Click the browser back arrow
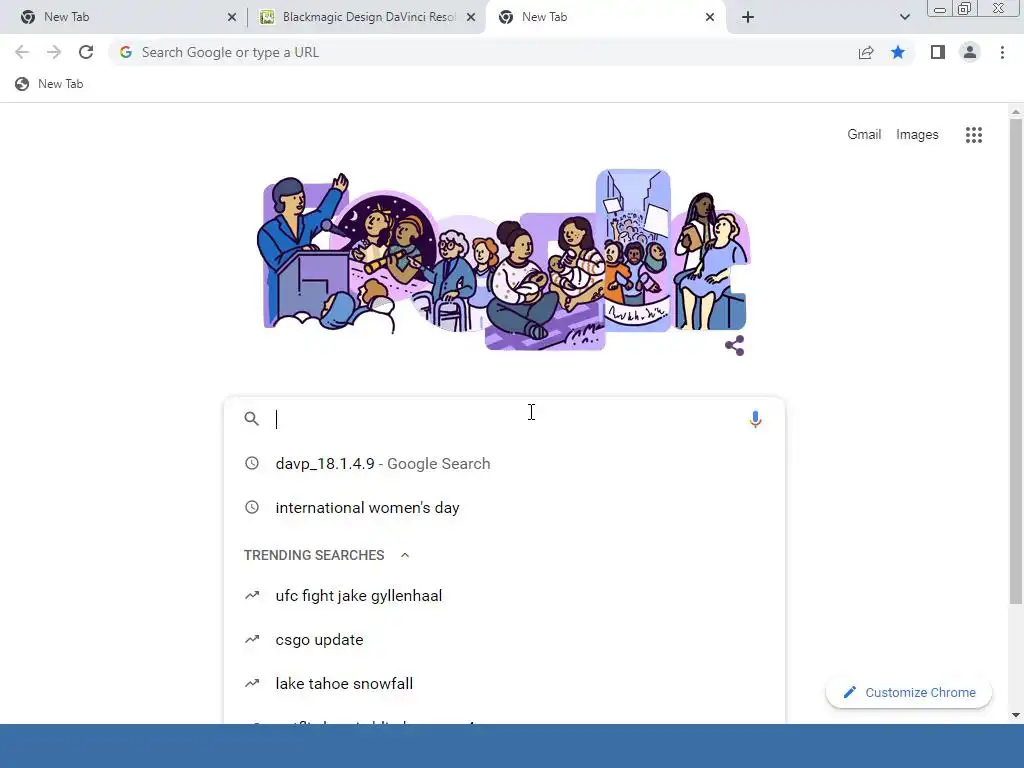1024x768 pixels. pos(22,52)
